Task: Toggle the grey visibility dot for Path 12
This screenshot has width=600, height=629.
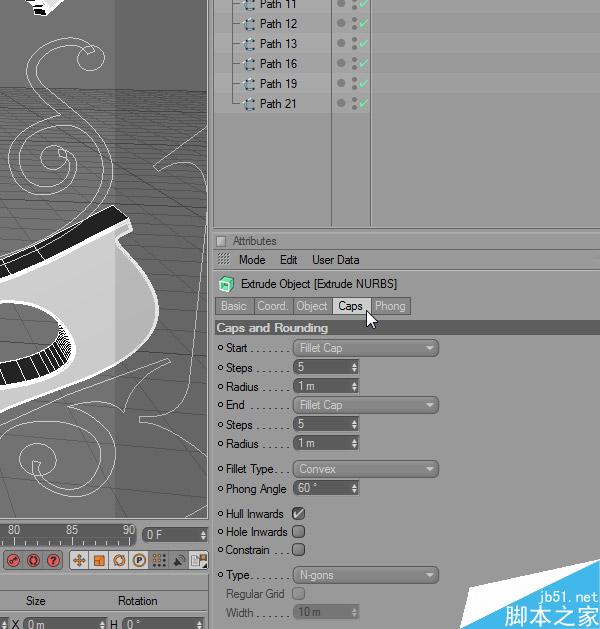Action: click(341, 23)
